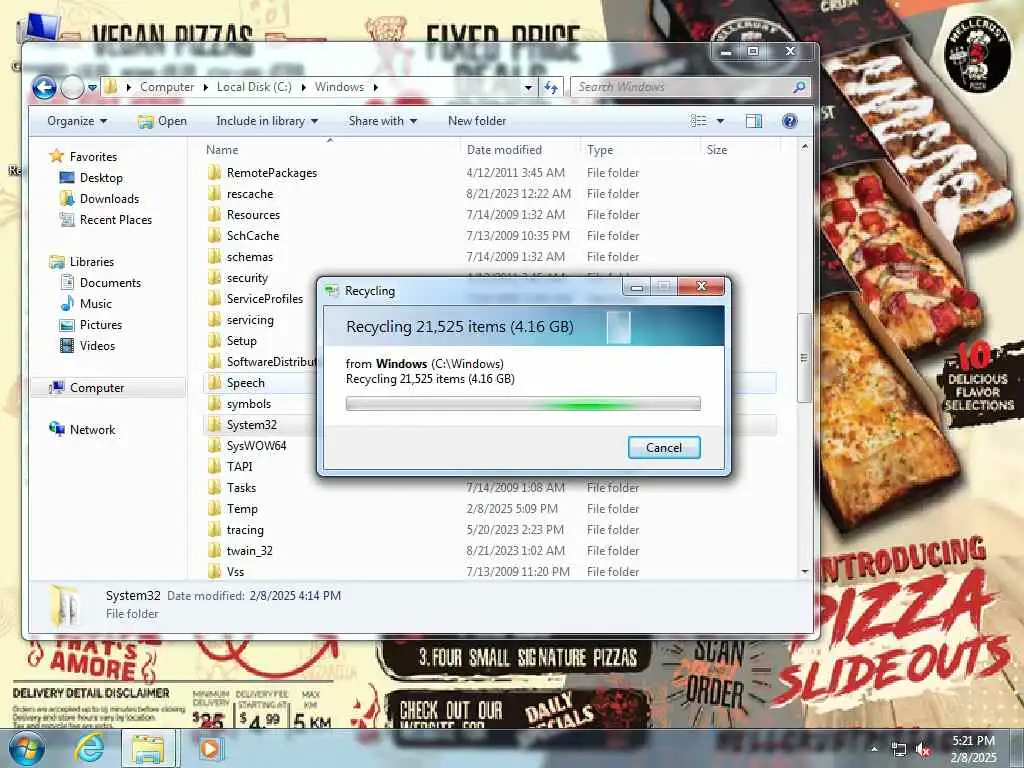Click the search magnifier icon
Viewport: 1024px width, 768px height.
click(x=799, y=87)
